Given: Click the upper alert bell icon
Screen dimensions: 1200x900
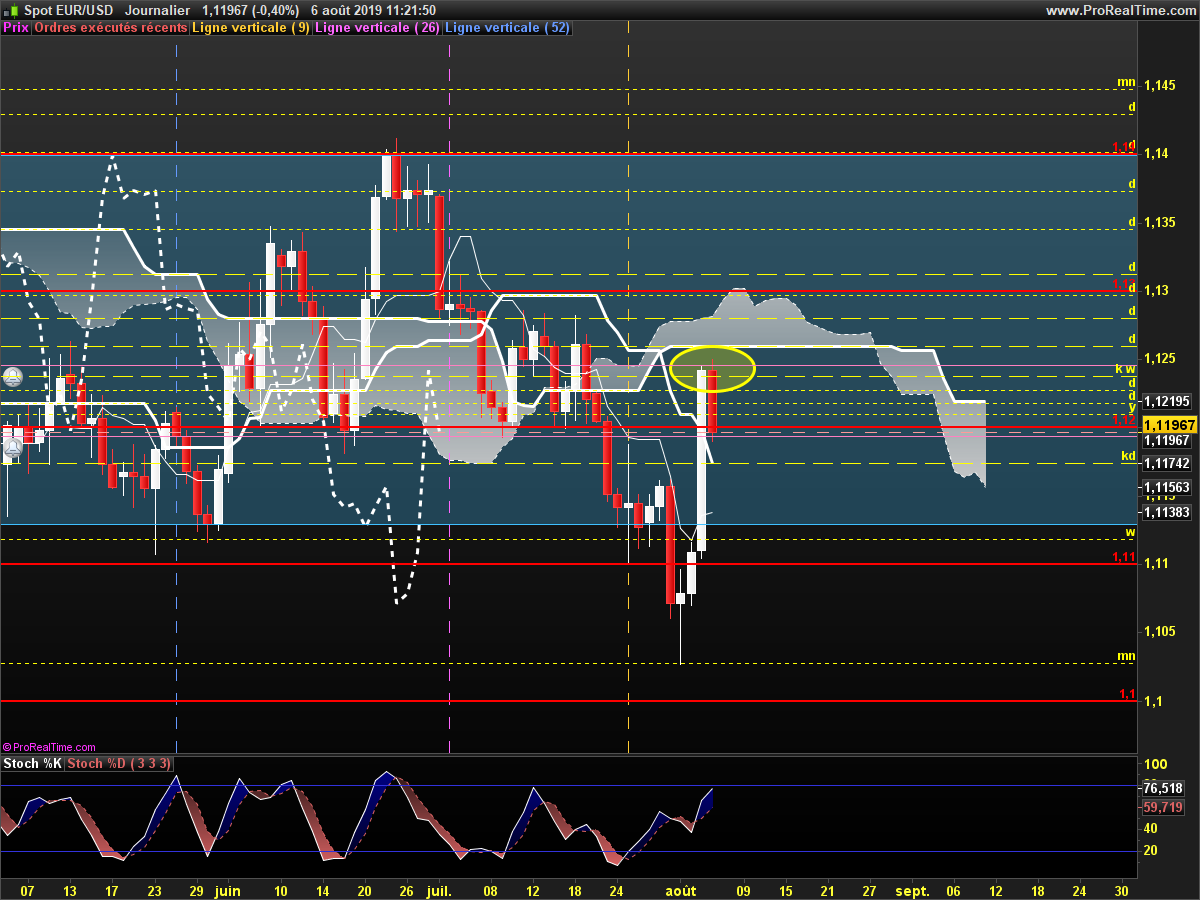Looking at the screenshot, I should (13, 378).
